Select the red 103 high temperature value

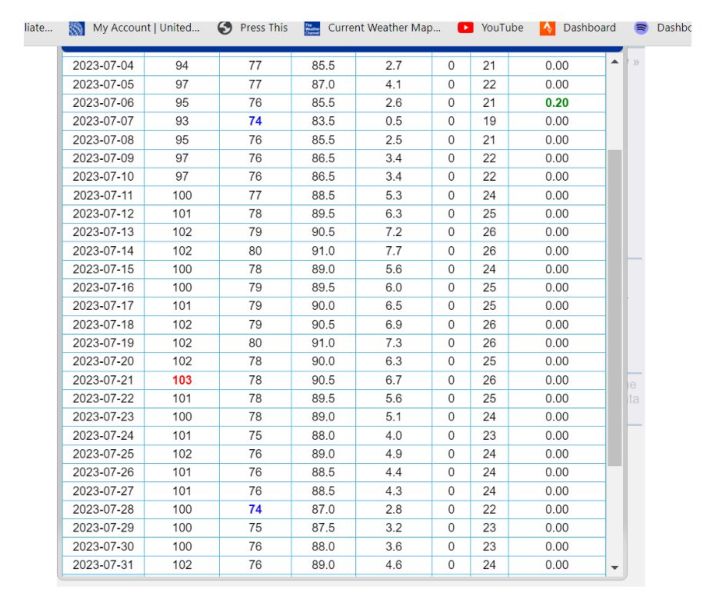182,380
